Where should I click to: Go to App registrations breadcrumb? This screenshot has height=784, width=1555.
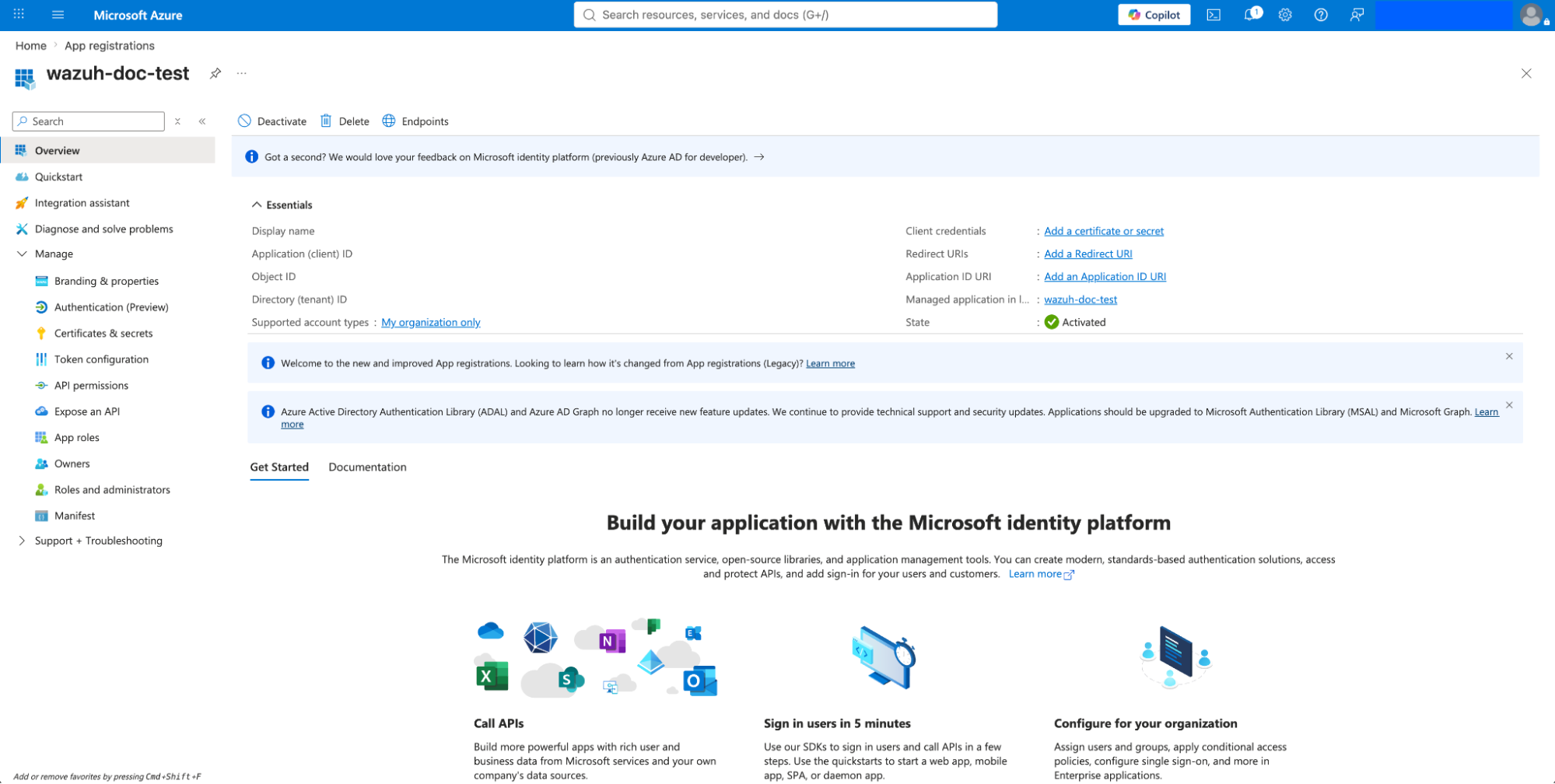110,46
